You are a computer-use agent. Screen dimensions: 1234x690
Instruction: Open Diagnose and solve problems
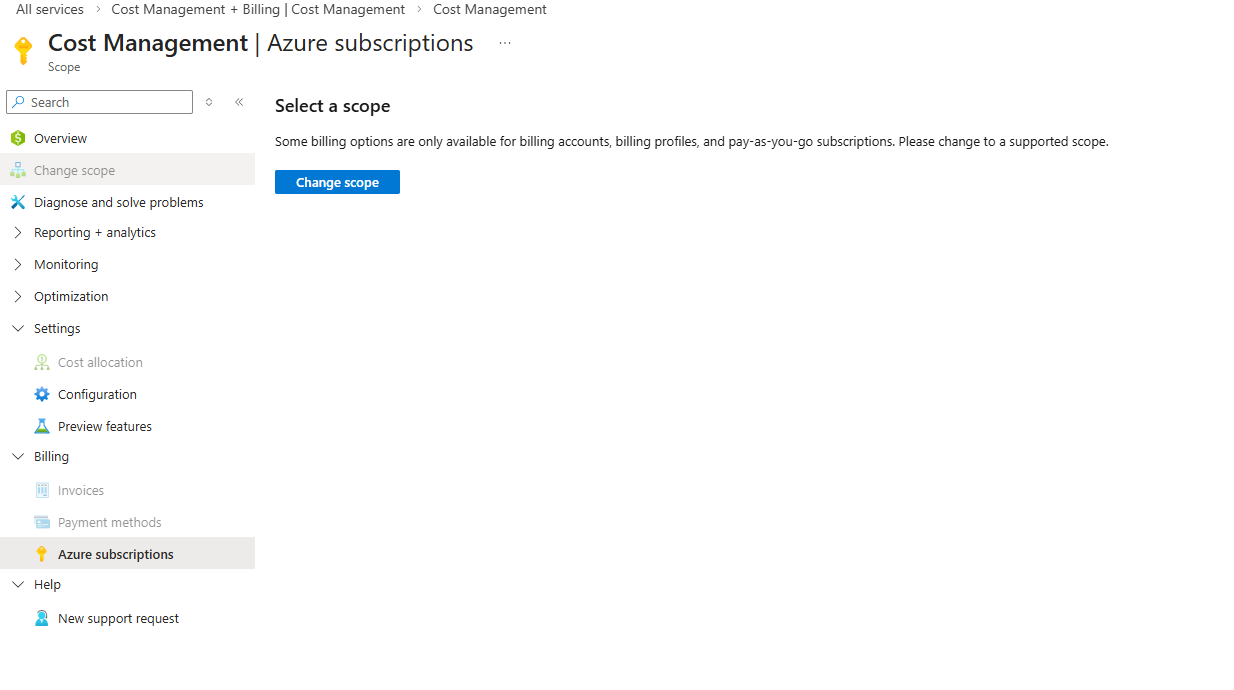tap(127, 202)
